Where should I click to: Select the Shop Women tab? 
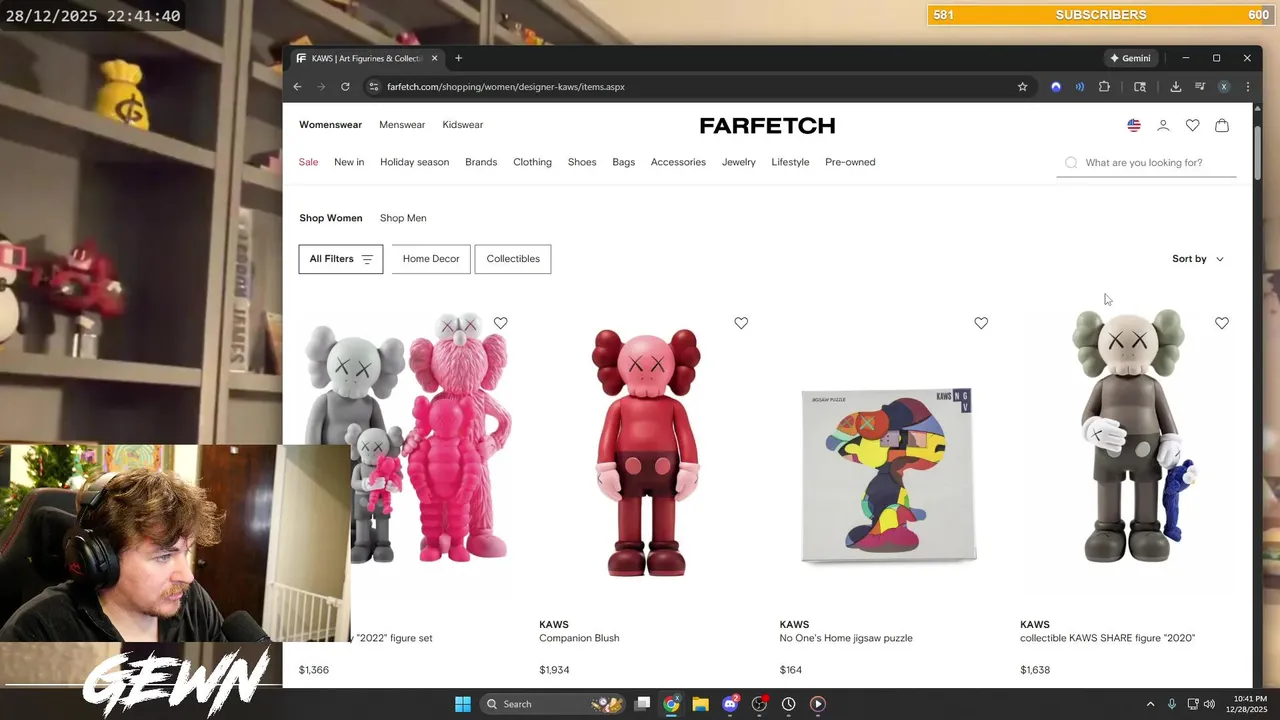(331, 218)
